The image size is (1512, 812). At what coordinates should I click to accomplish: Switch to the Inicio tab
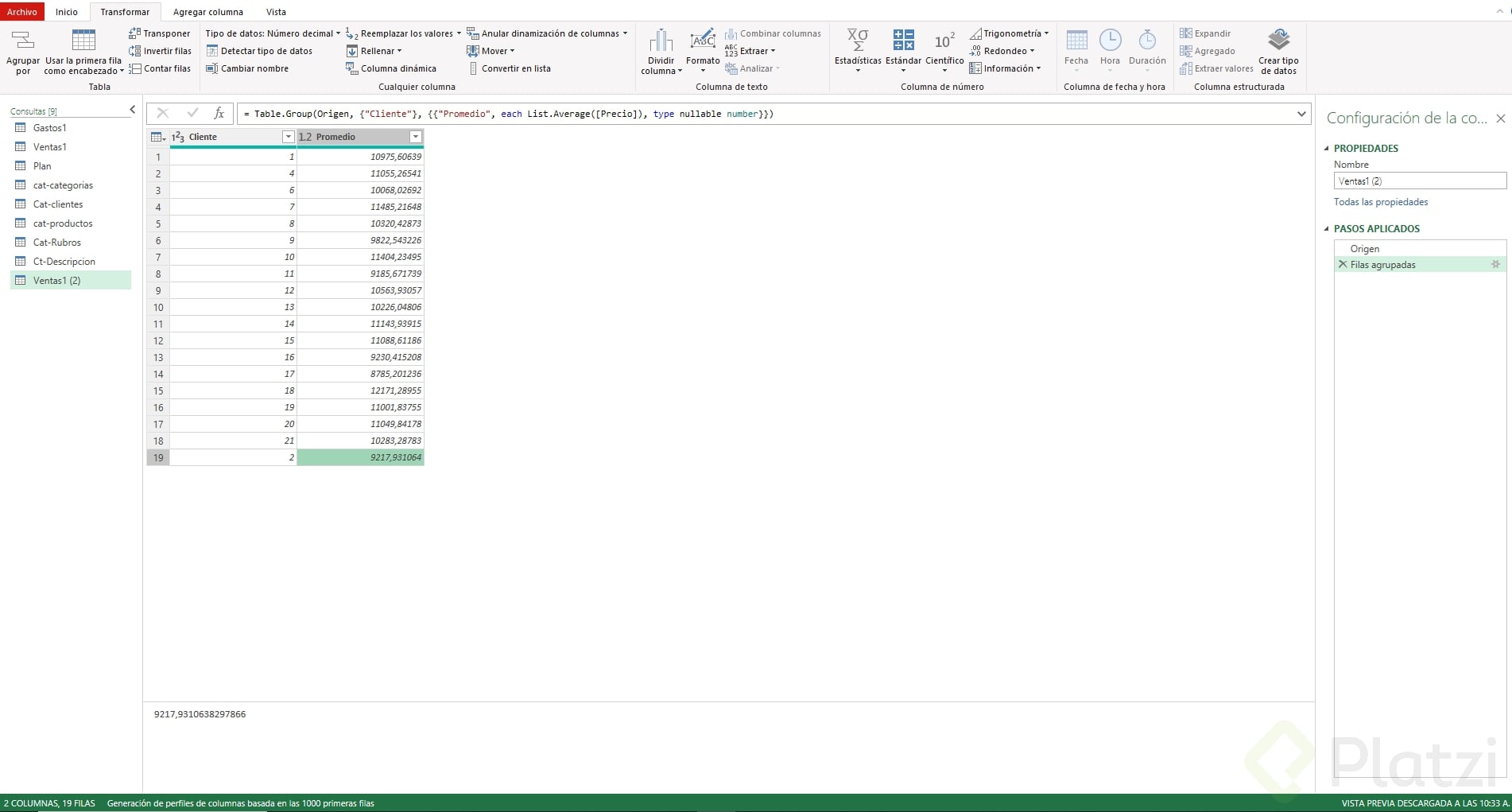point(67,12)
